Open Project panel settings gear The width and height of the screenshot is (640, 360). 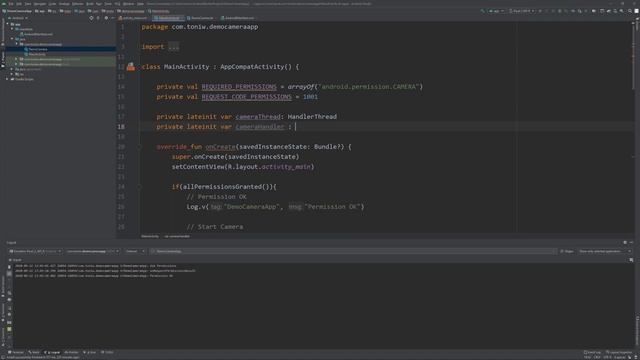coord(106,18)
